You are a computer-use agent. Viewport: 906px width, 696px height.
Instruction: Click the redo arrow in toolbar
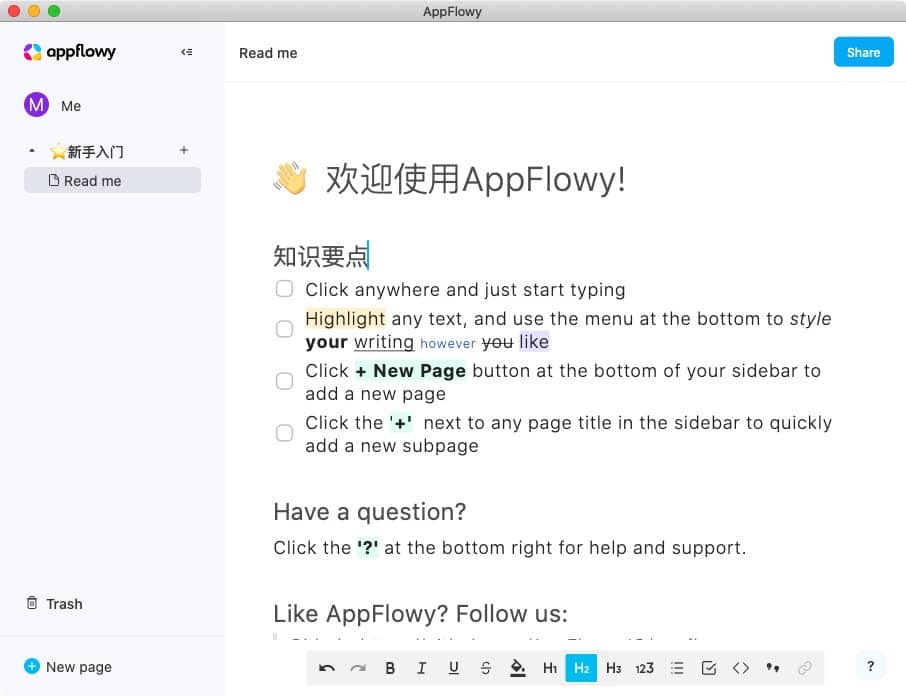tap(358, 668)
